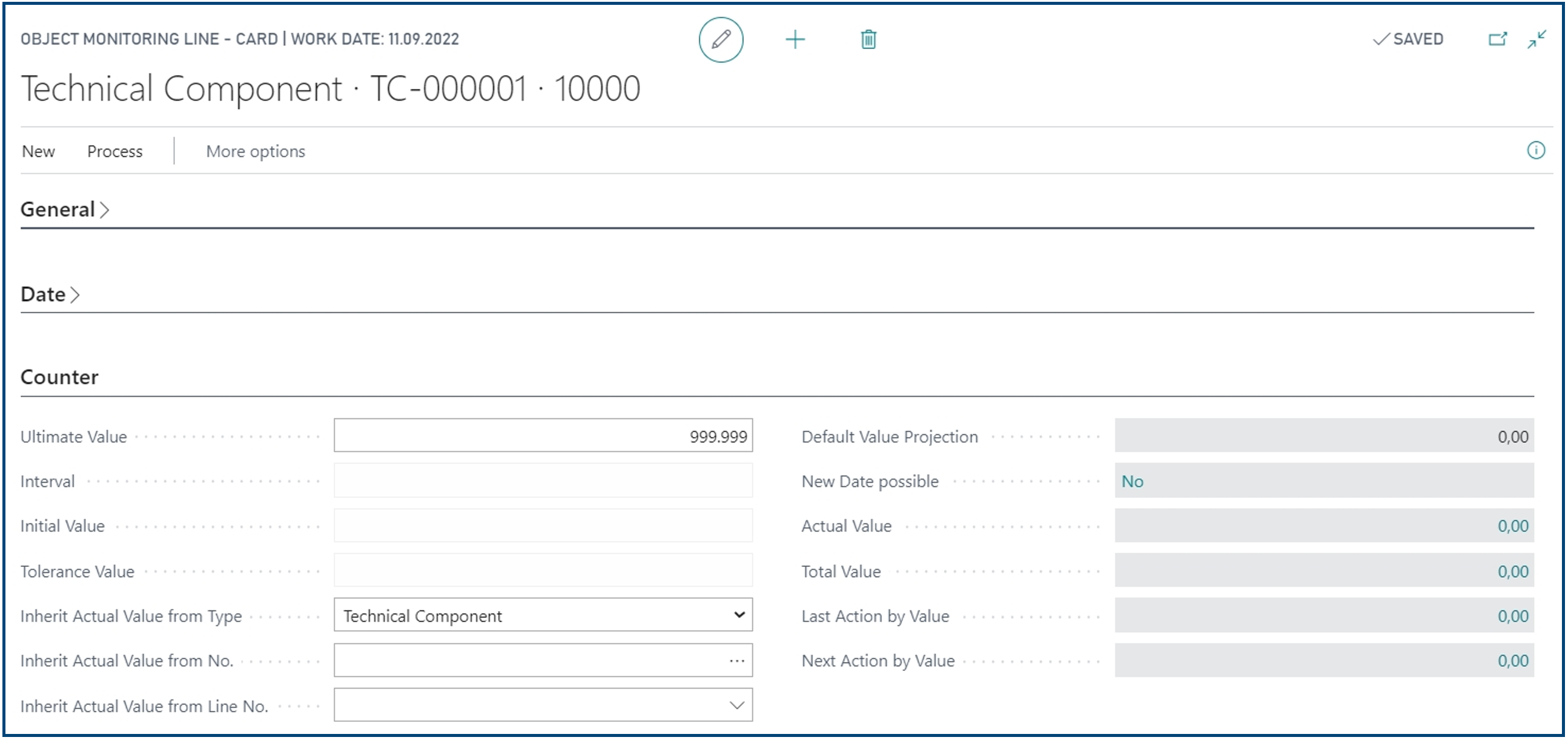Expand the General section
This screenshot has height=740, width=1568.
65,210
